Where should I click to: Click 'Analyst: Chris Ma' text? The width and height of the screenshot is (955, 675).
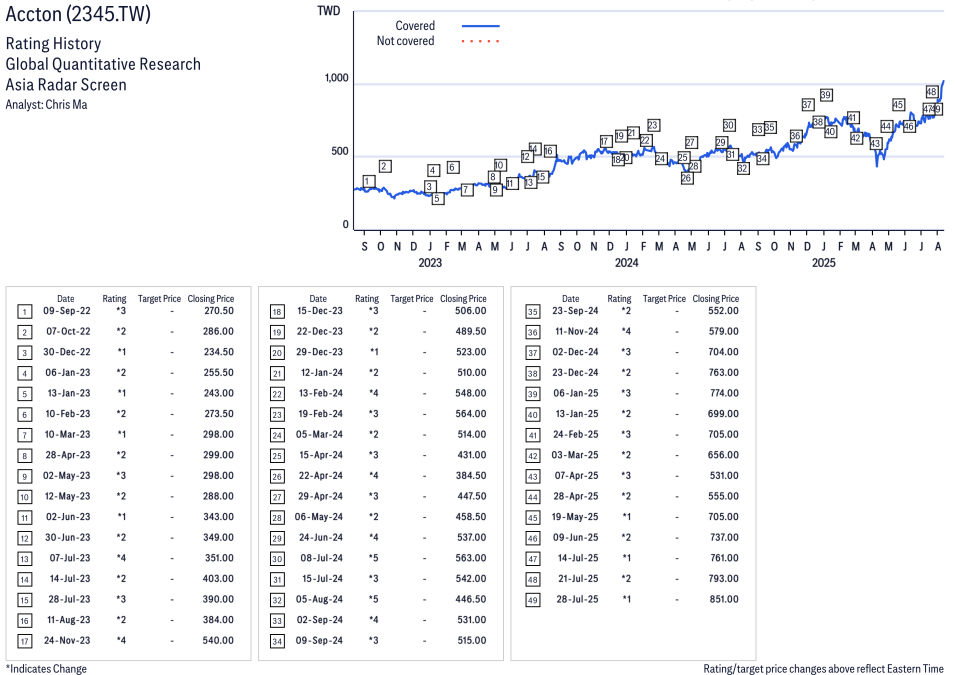click(46, 105)
